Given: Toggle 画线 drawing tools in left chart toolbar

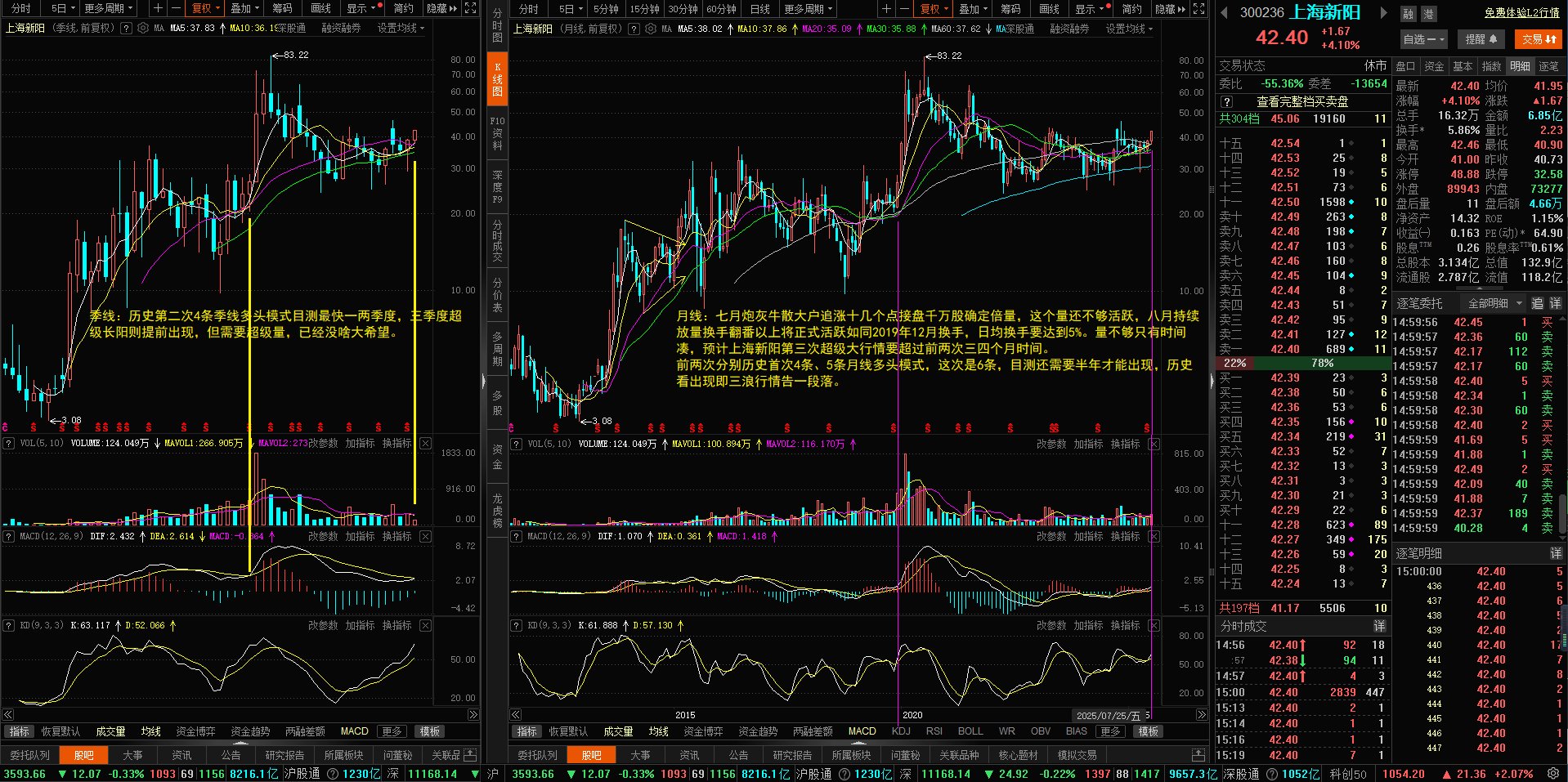Looking at the screenshot, I should click(320, 8).
